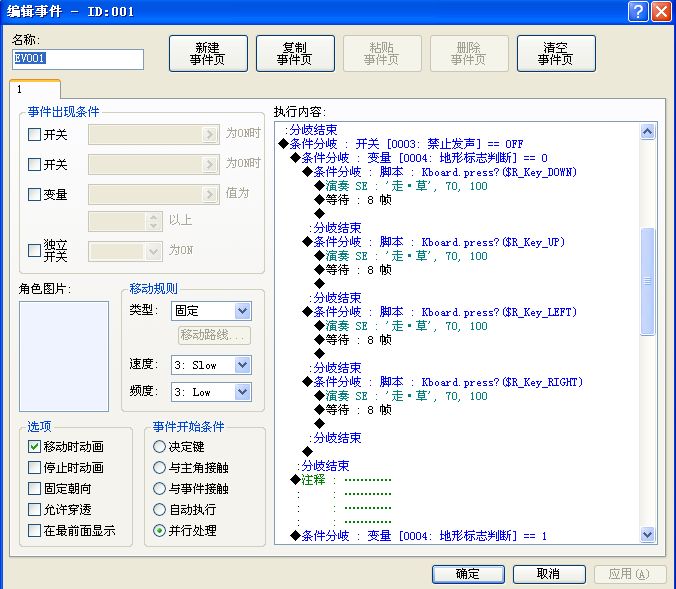Open the 速度 dropdown showing 3: Slow
676x589 pixels.
click(x=211, y=365)
